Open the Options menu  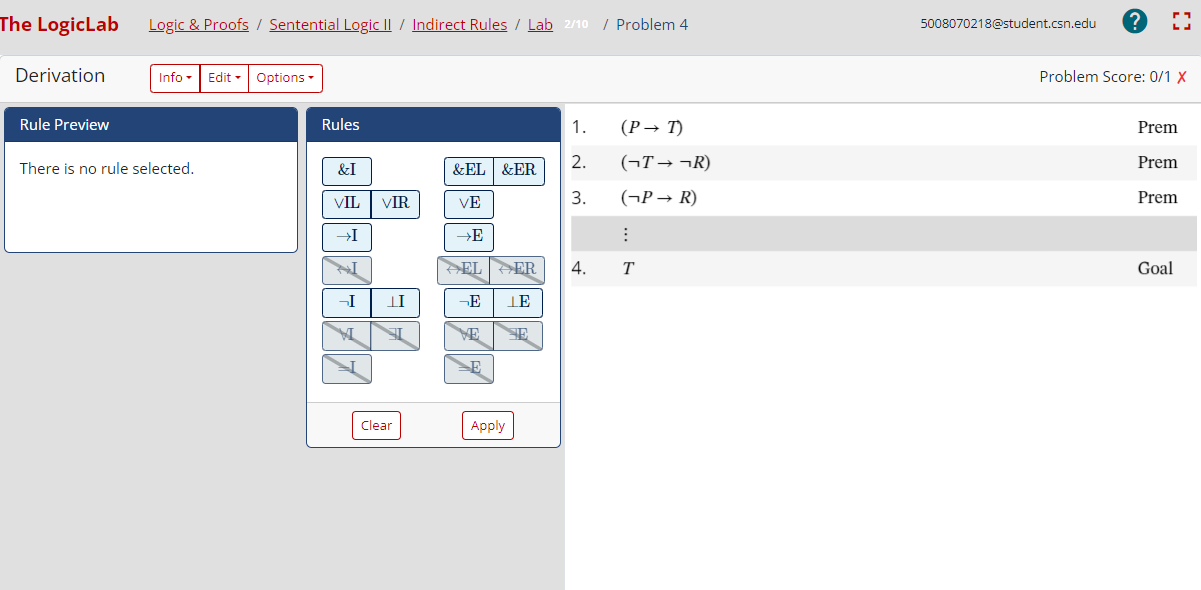(285, 77)
